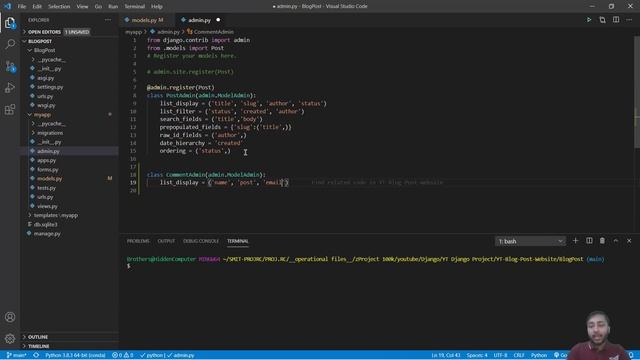Click the main* git branch indicator
The height and width of the screenshot is (360, 640).
point(16,355)
